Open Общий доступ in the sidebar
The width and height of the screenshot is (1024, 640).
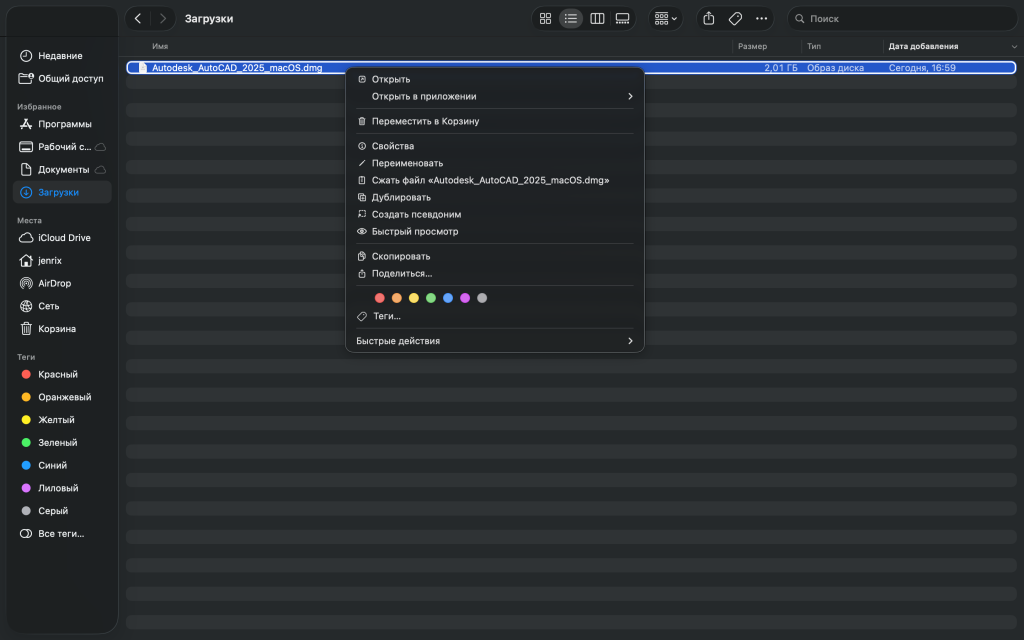[62, 78]
